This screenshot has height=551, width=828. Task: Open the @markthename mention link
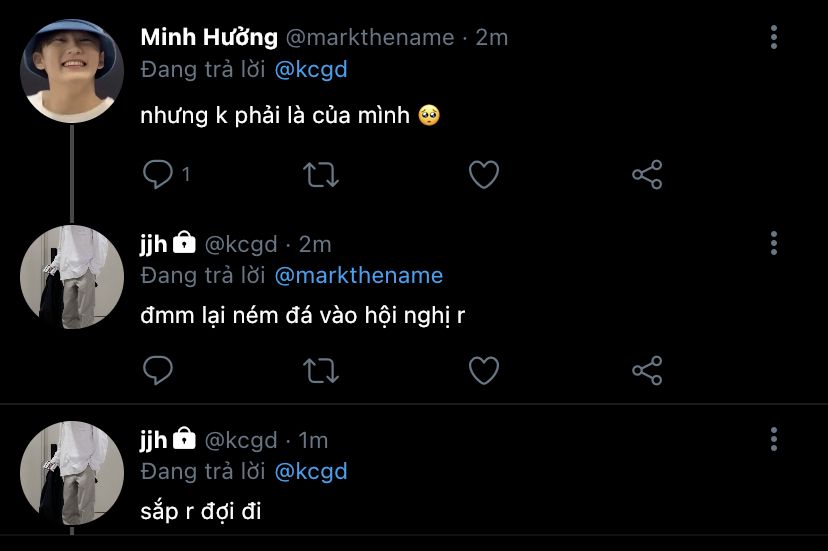pyautogui.click(x=358, y=275)
